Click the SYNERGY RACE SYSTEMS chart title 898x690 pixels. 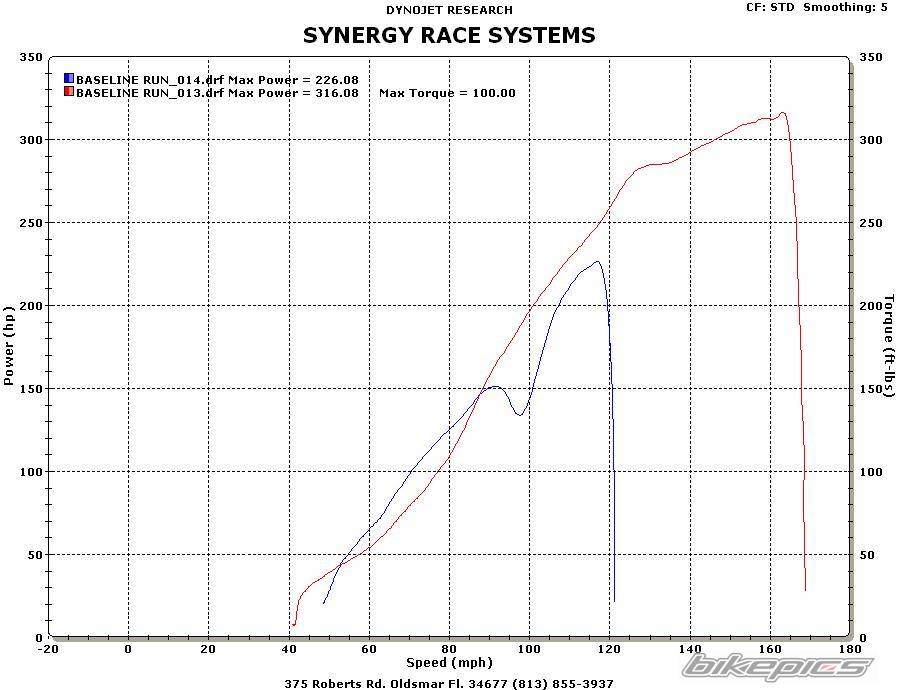click(x=449, y=36)
